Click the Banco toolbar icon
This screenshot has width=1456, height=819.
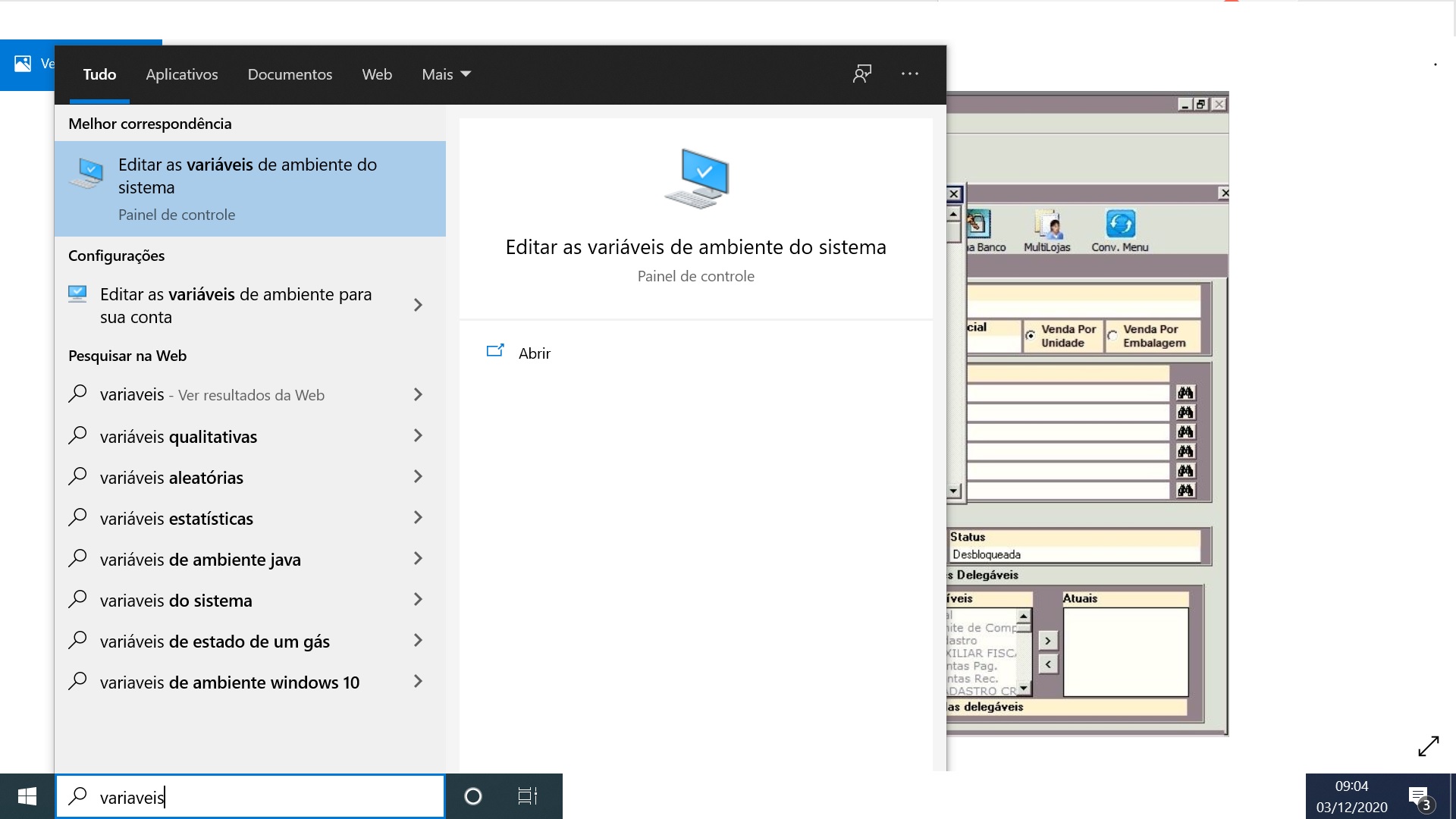(x=981, y=226)
